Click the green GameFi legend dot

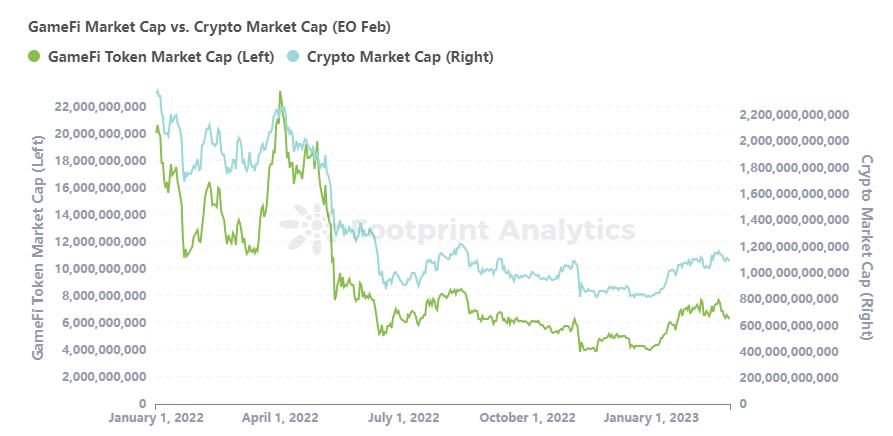34,57
